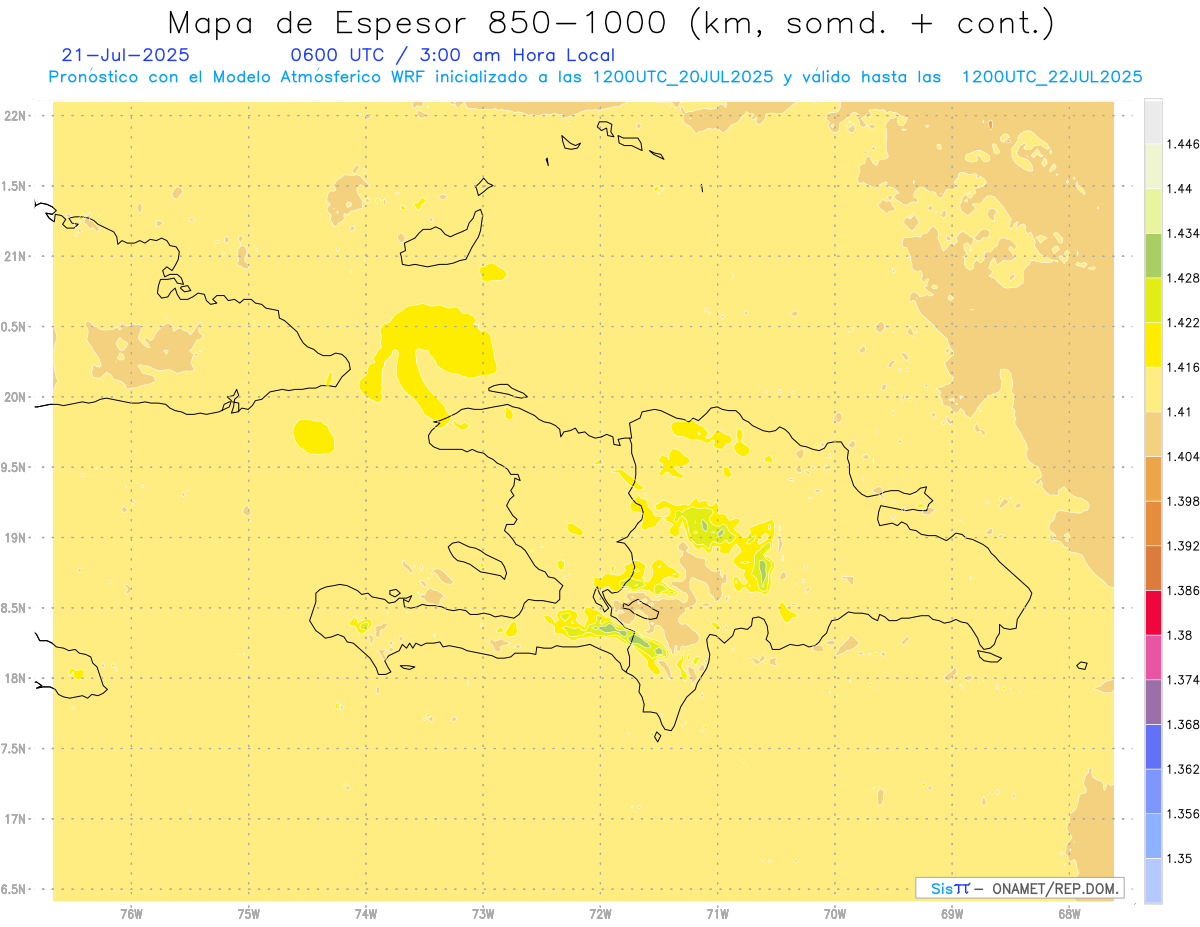Image resolution: width=1200 pixels, height=927 pixels.
Task: Select the red swatch between 1.38 and 1.386
Action: tap(1153, 612)
